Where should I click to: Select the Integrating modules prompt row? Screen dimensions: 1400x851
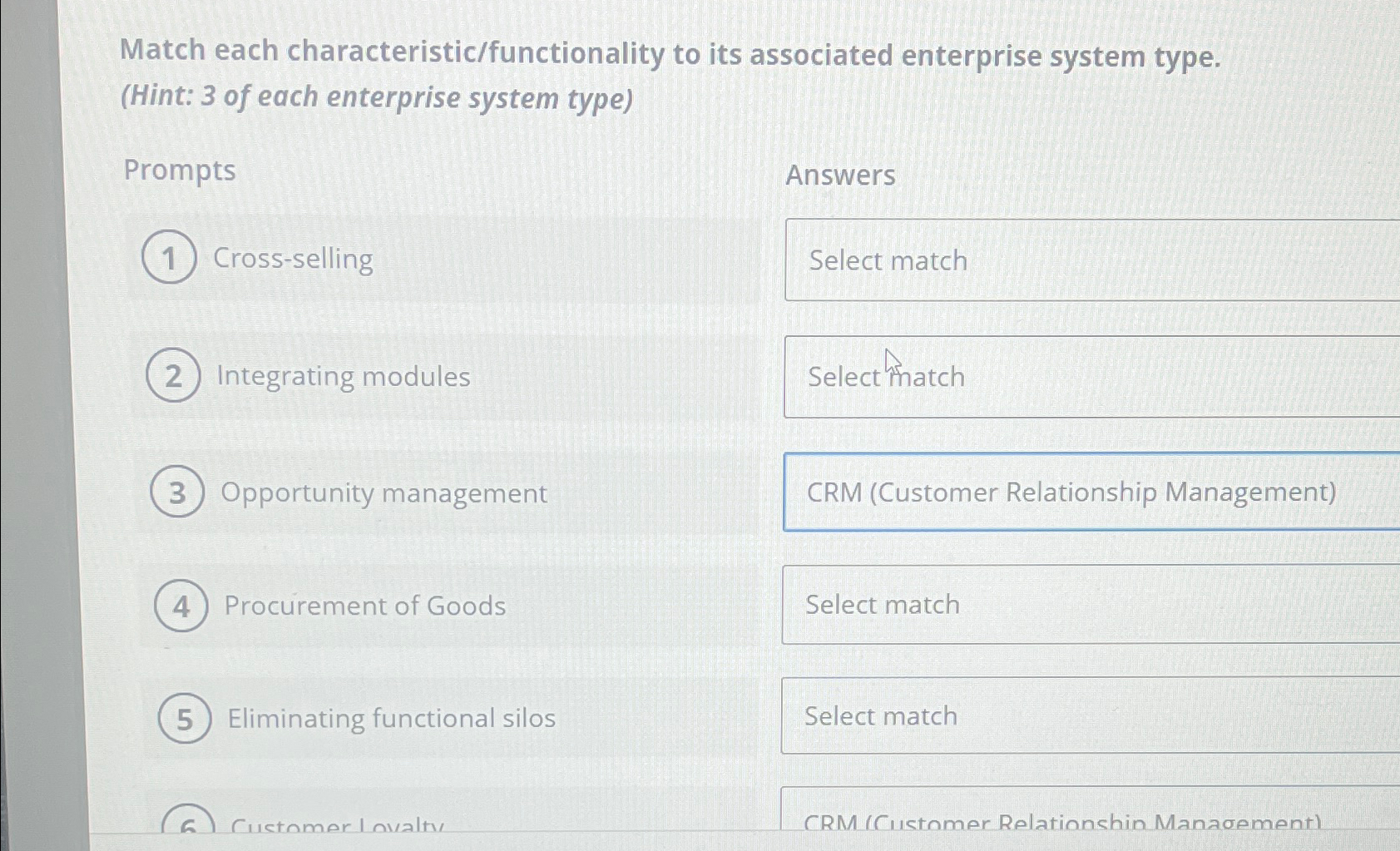coord(416,376)
